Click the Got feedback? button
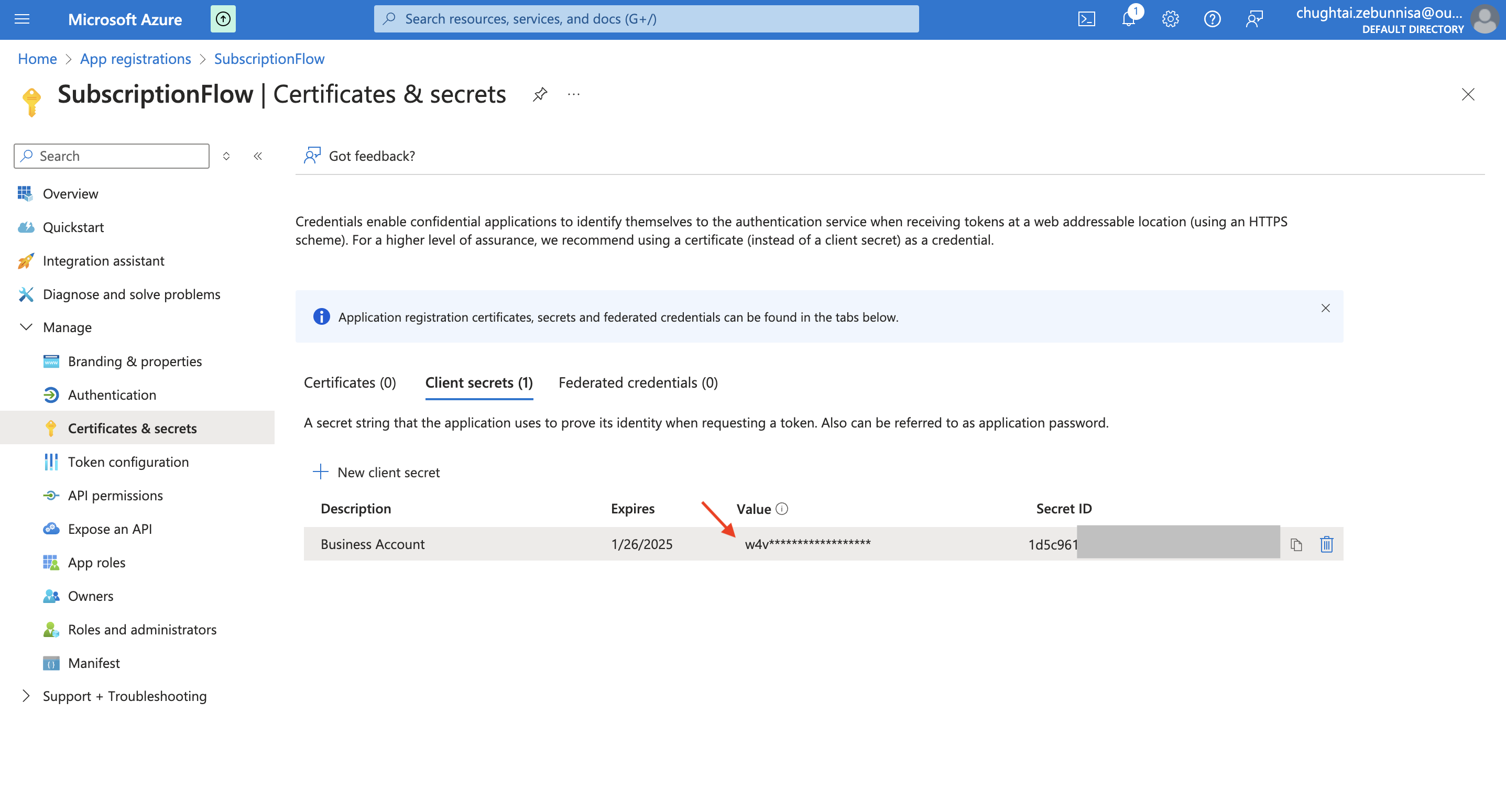 [359, 156]
